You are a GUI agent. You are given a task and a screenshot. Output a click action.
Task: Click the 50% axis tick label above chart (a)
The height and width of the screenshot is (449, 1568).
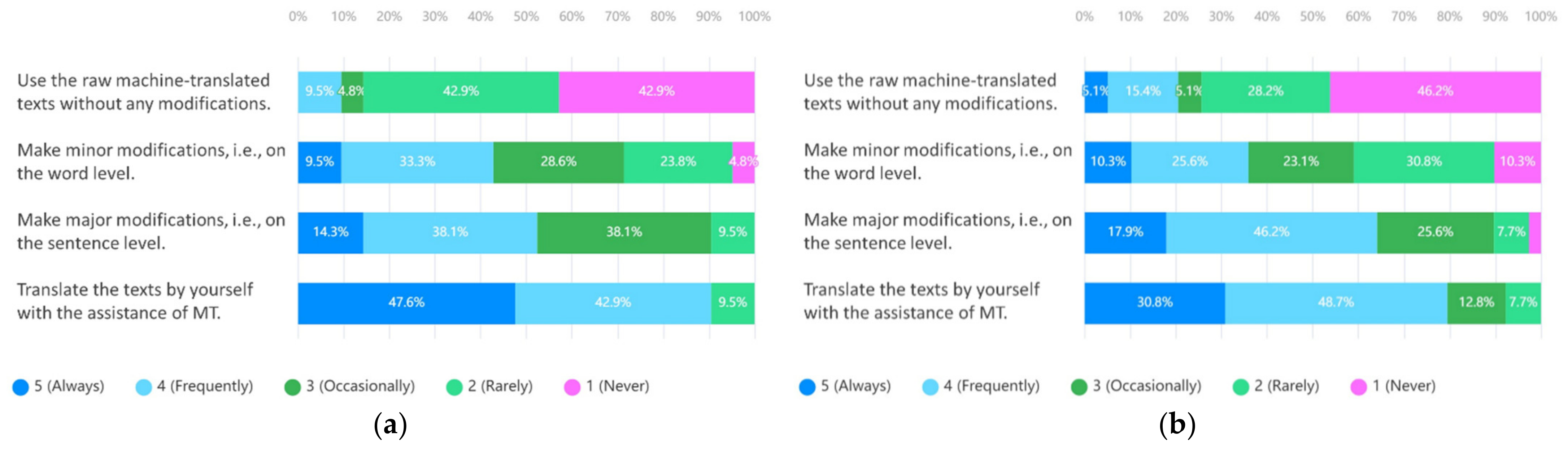point(526,17)
